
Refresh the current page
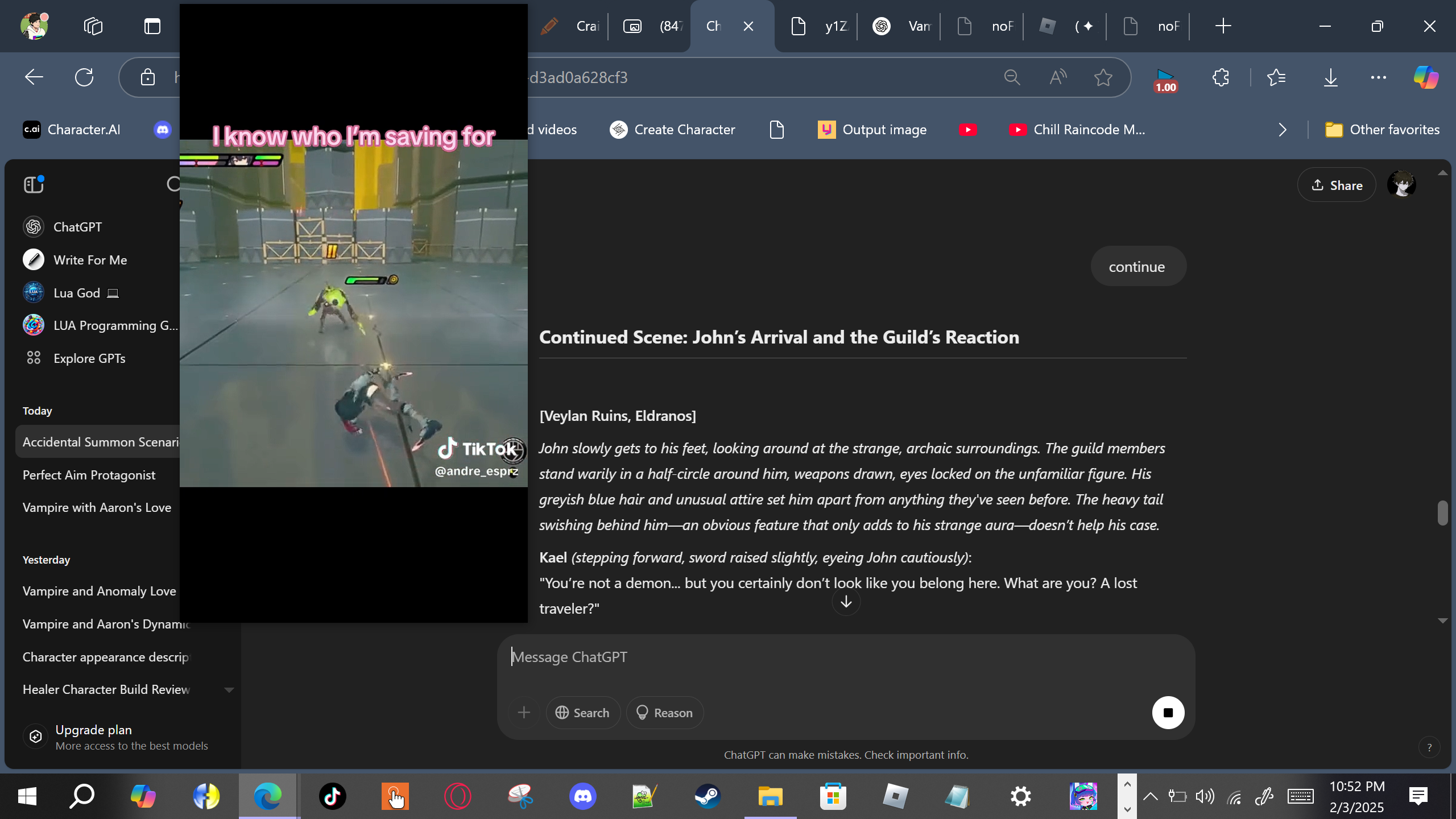[84, 77]
